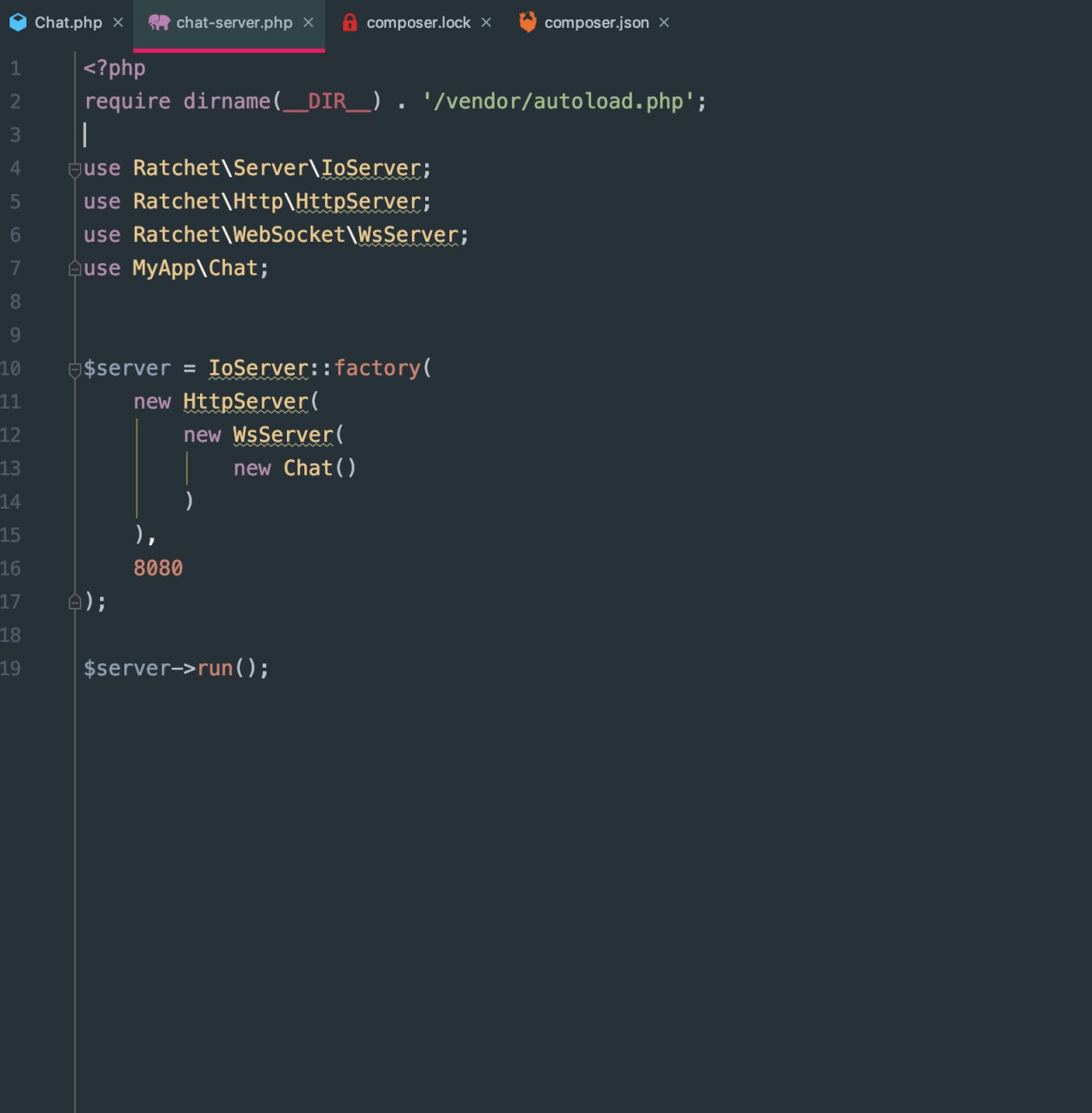The width and height of the screenshot is (1092, 1113).
Task: Click the orange composer.json file icon
Action: pos(528,23)
